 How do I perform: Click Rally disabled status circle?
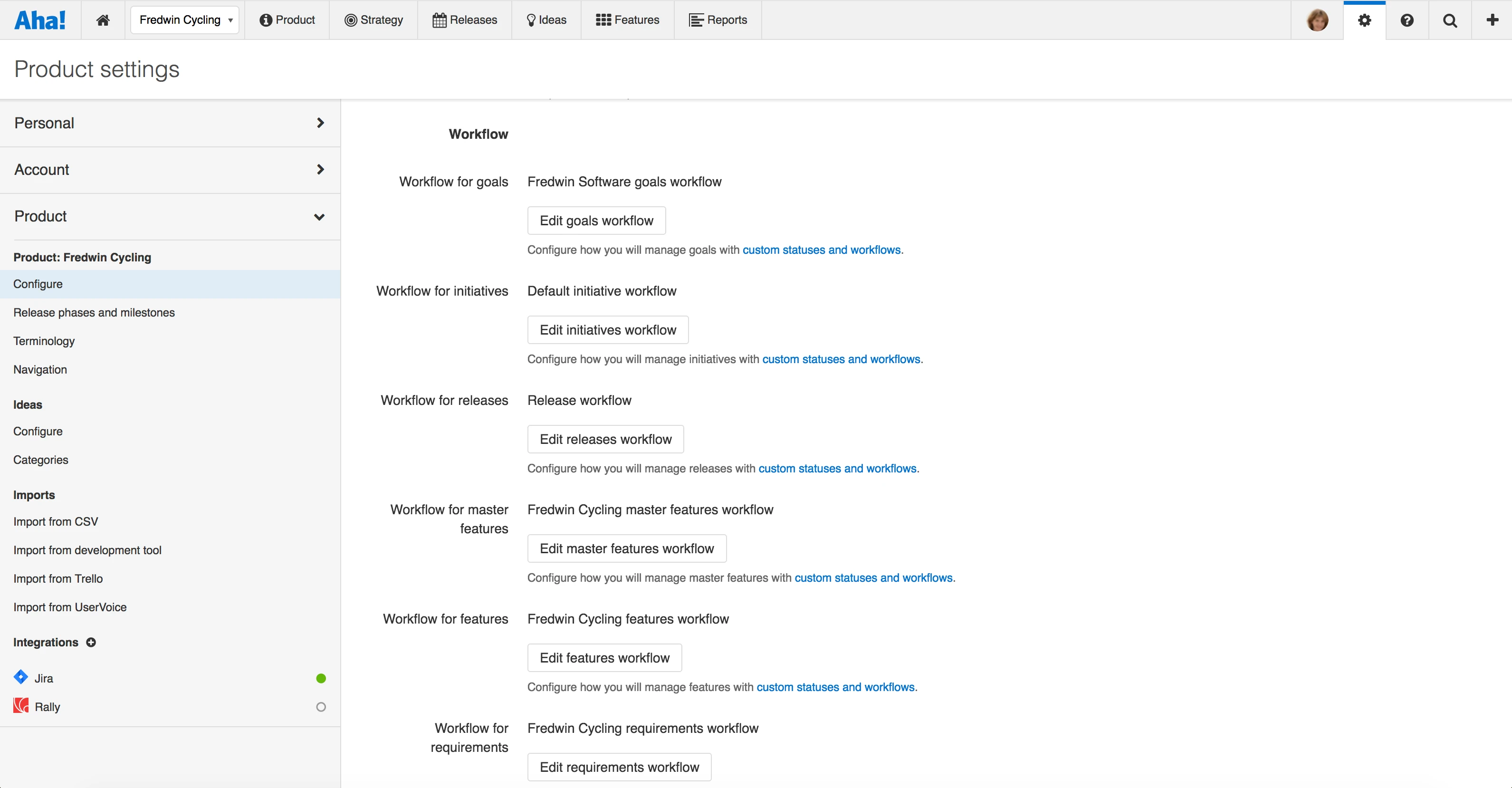(x=320, y=707)
